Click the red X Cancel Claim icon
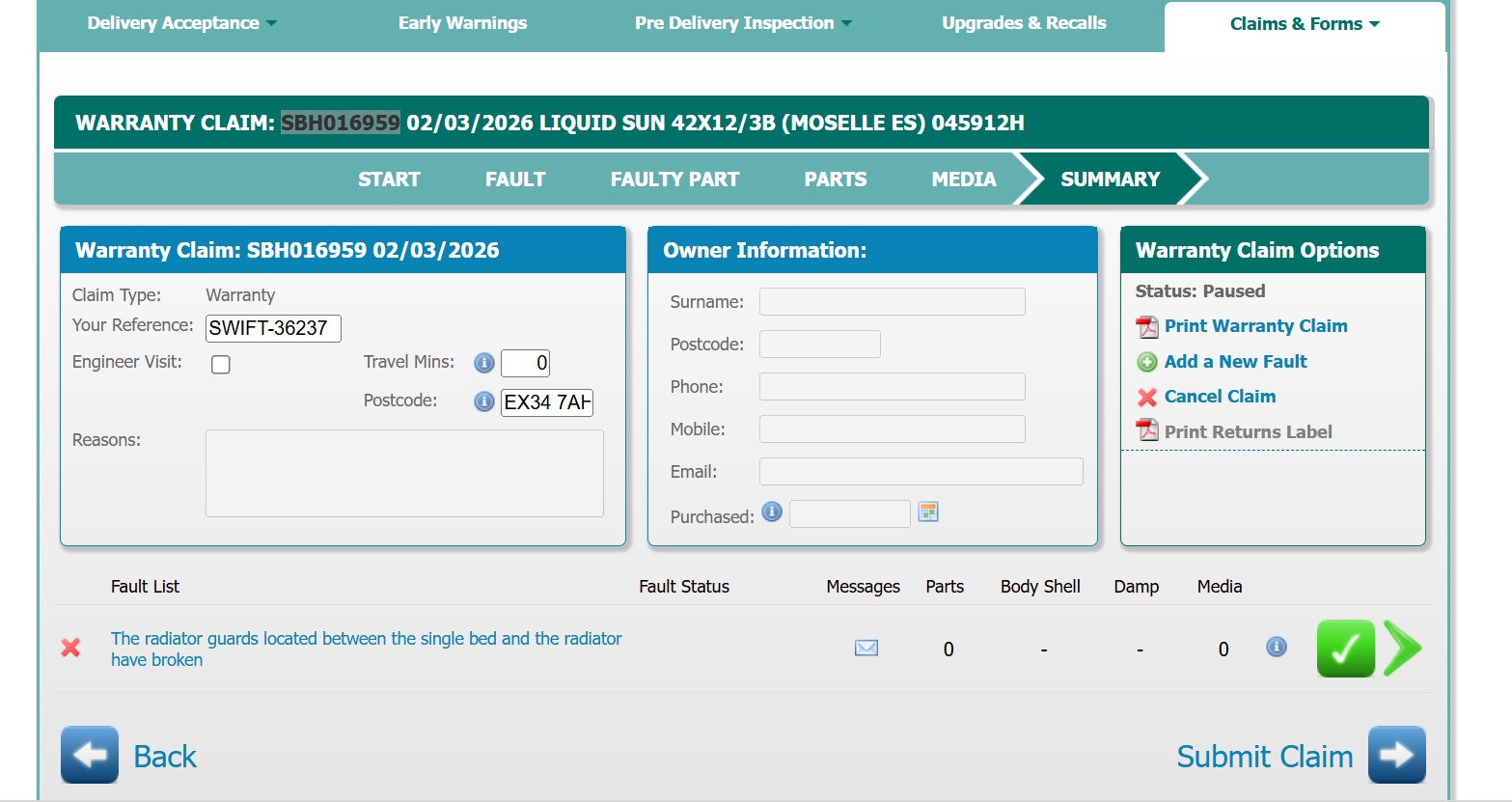 coord(1147,397)
